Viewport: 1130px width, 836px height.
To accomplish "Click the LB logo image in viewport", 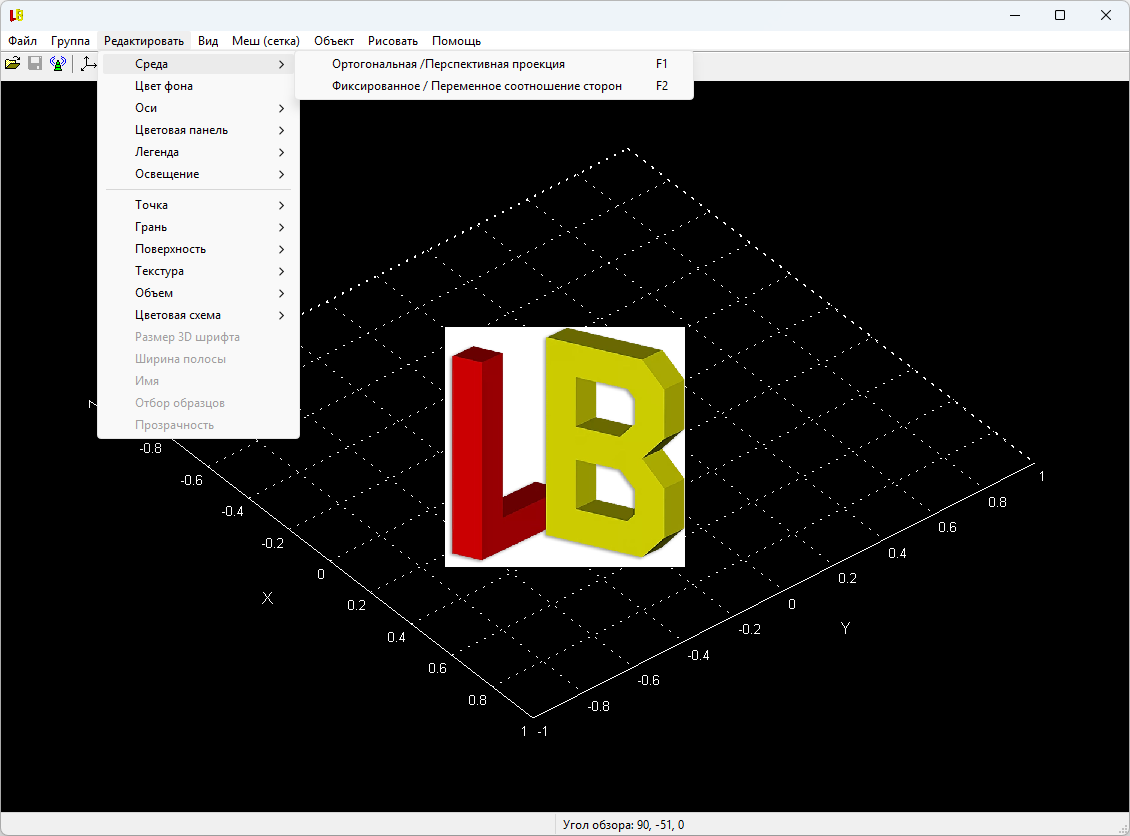I will (x=564, y=447).
